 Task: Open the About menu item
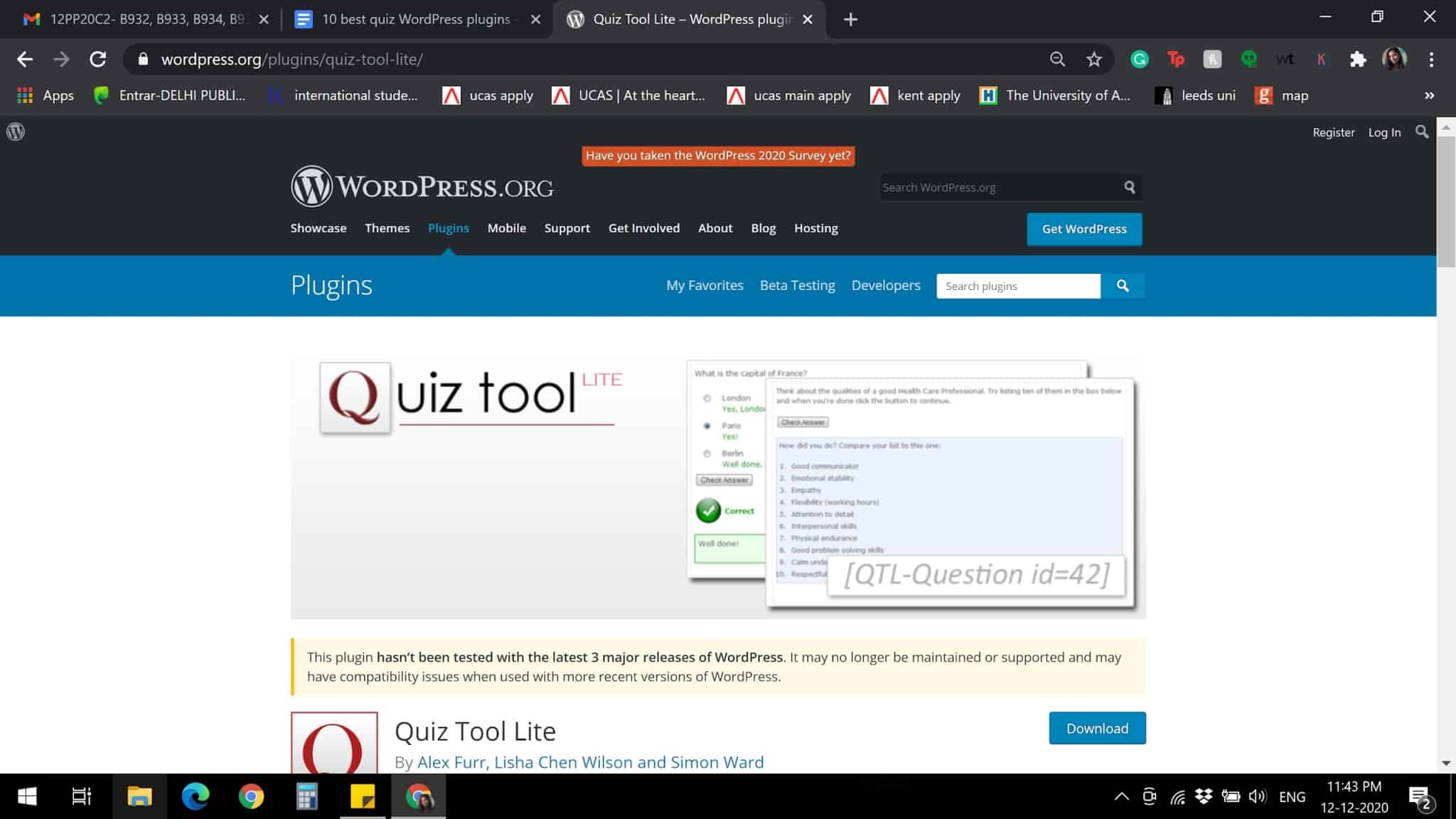pos(715,228)
